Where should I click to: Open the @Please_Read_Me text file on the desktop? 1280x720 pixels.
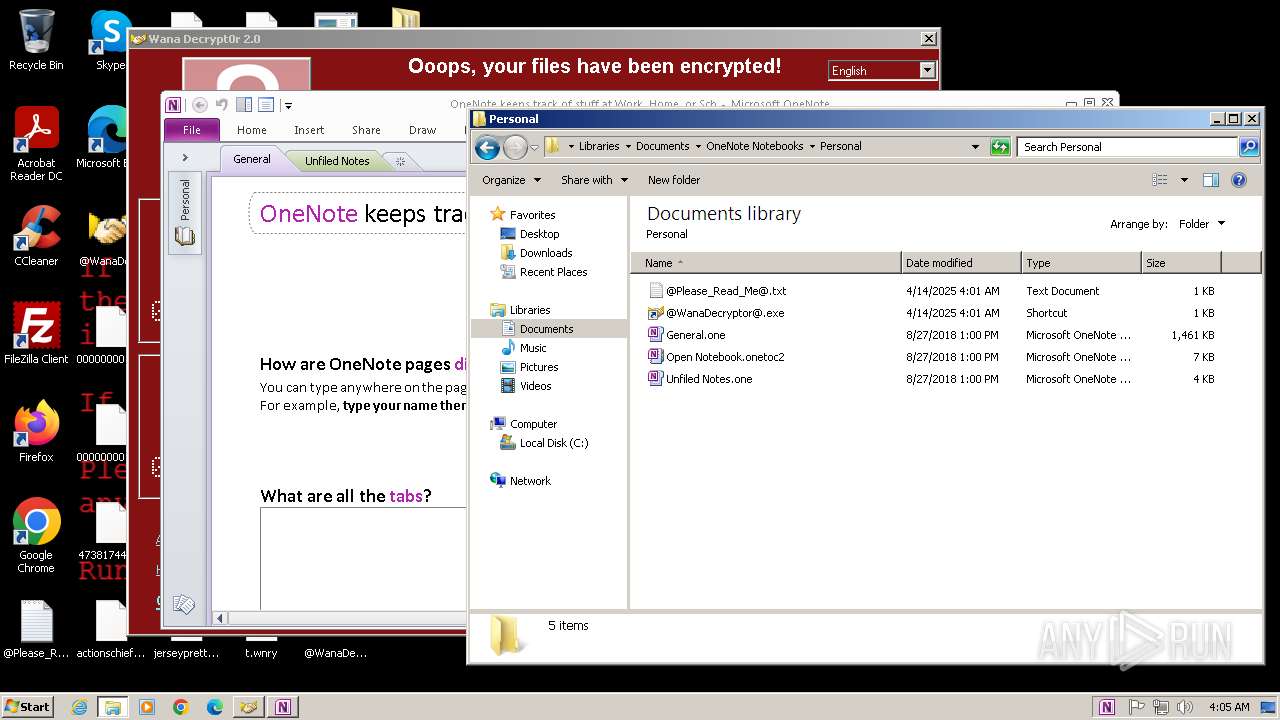coord(36,630)
